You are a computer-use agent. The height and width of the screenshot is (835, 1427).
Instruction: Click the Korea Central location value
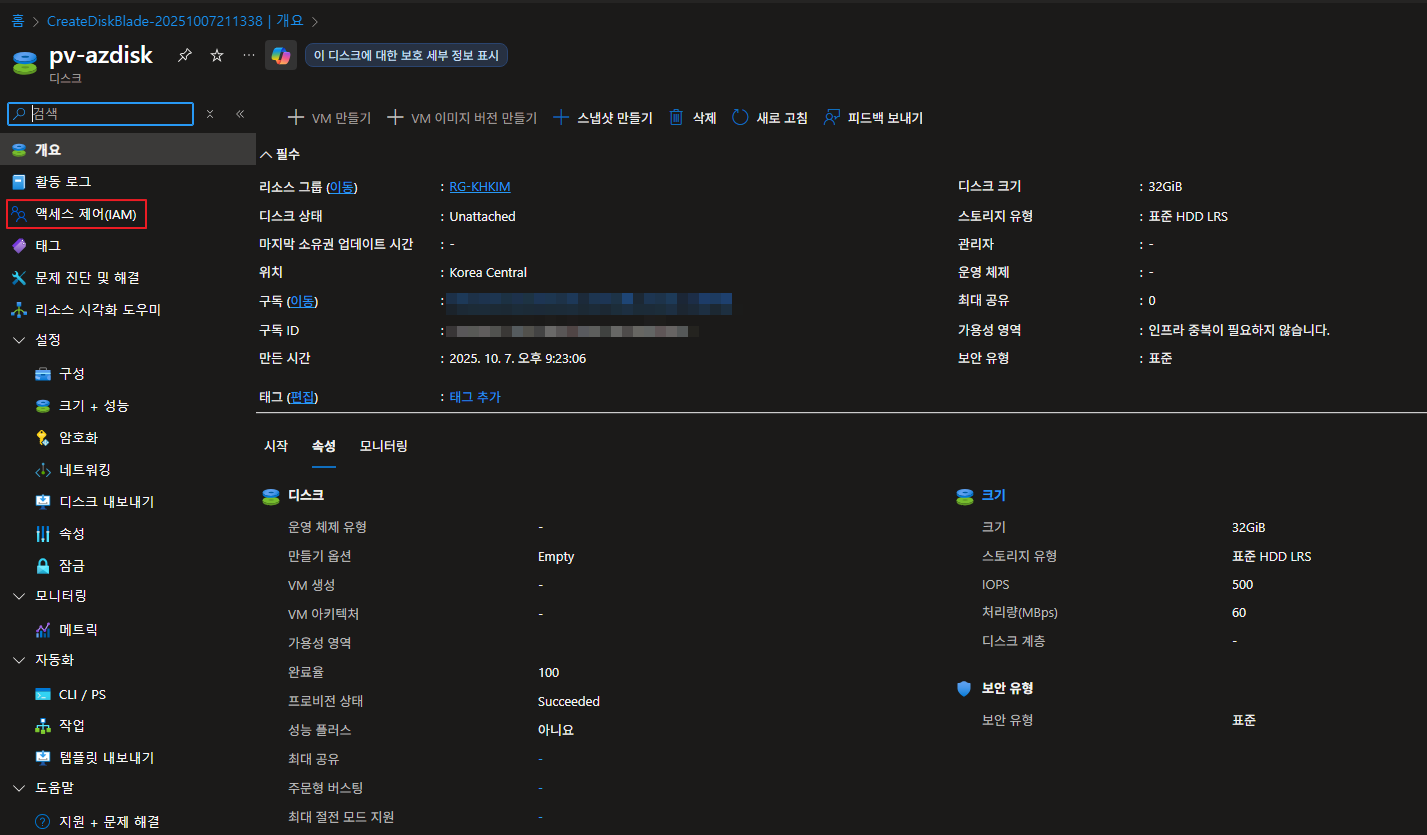coord(488,272)
